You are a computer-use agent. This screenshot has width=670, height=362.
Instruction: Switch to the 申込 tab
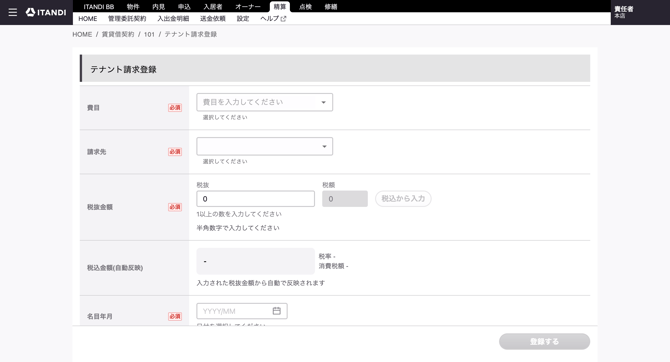tap(184, 7)
